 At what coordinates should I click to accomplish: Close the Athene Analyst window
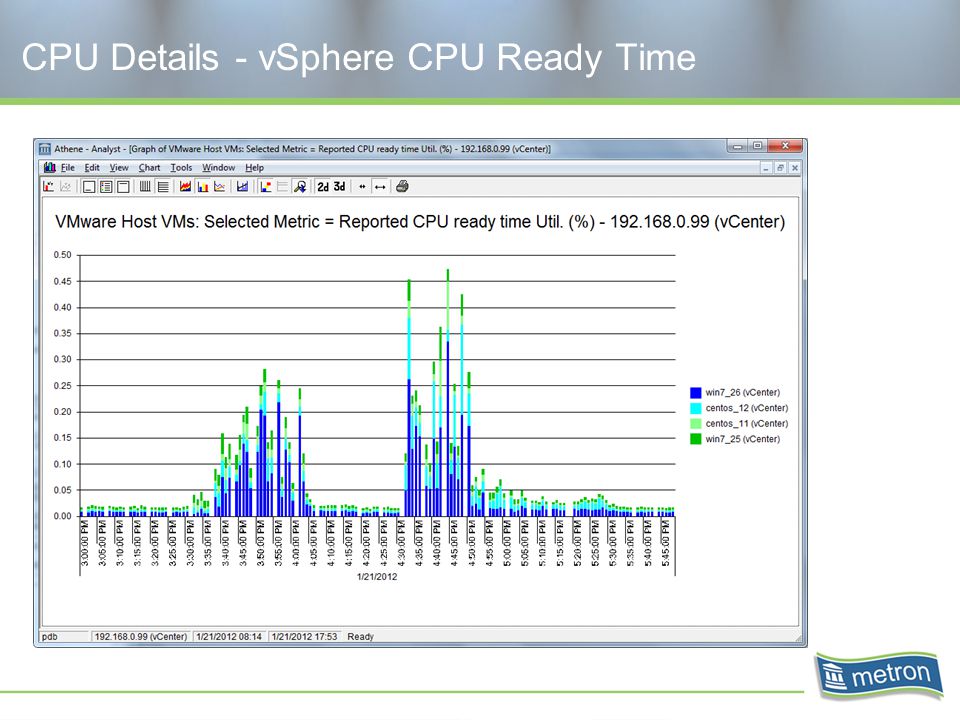click(786, 146)
